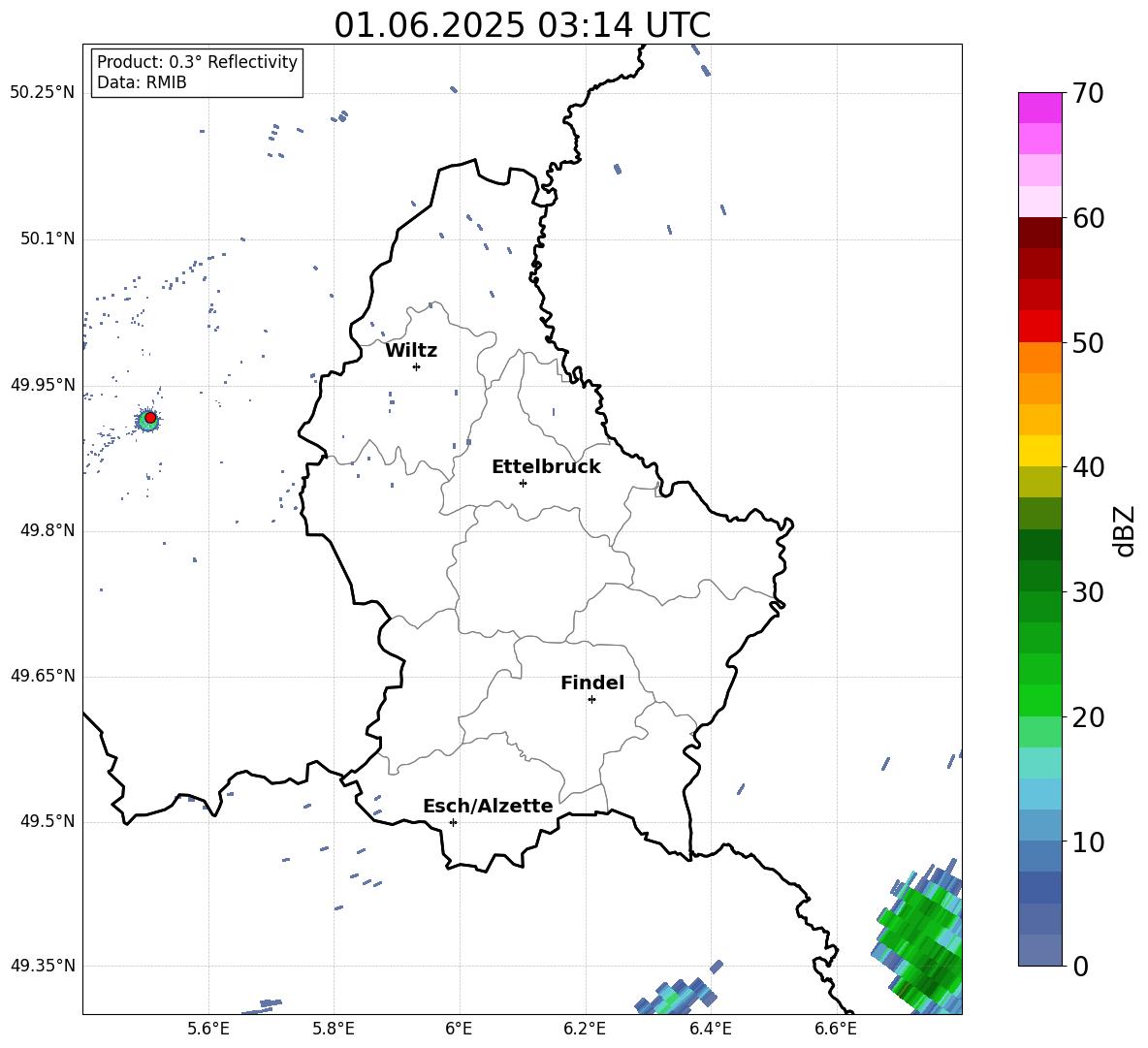This screenshot has width=1148, height=1048.
Task: Click the colorbar tick label 10
Action: pyautogui.click(x=1088, y=842)
